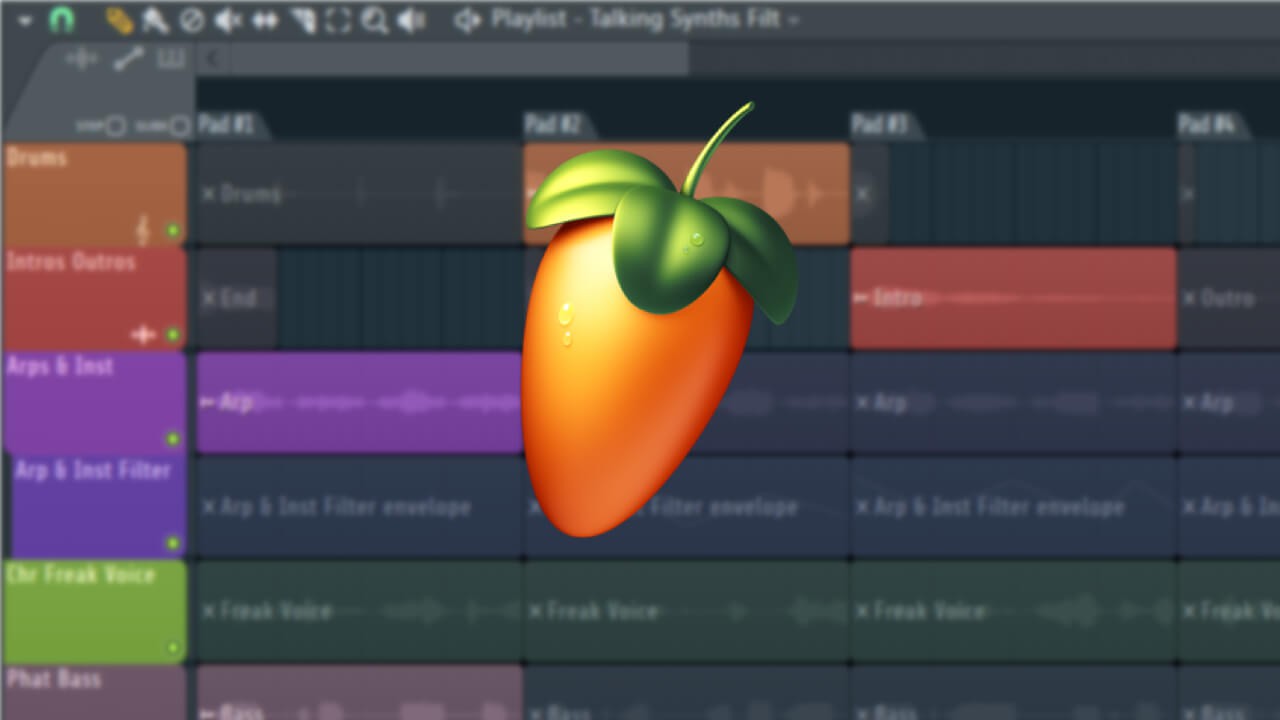Toggle the magnet snap icon
This screenshot has width=1280, height=720.
point(62,19)
